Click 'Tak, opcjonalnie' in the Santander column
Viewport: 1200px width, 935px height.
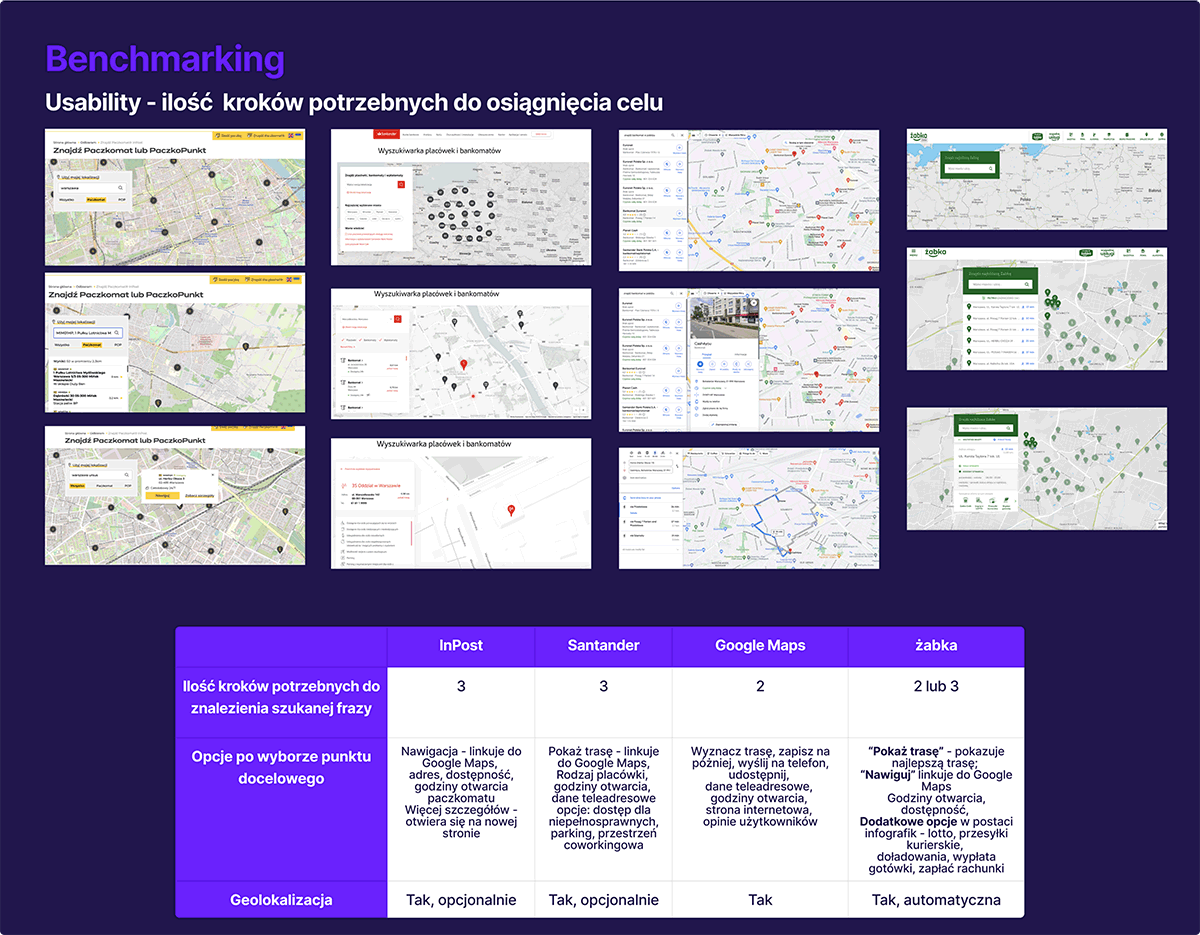pos(603,900)
